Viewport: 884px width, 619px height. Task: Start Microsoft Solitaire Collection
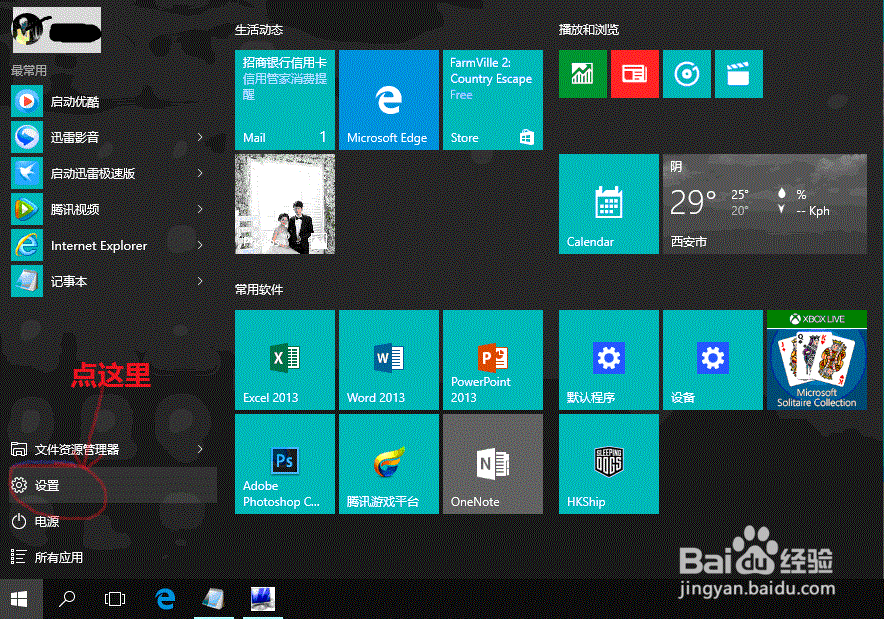pos(816,360)
